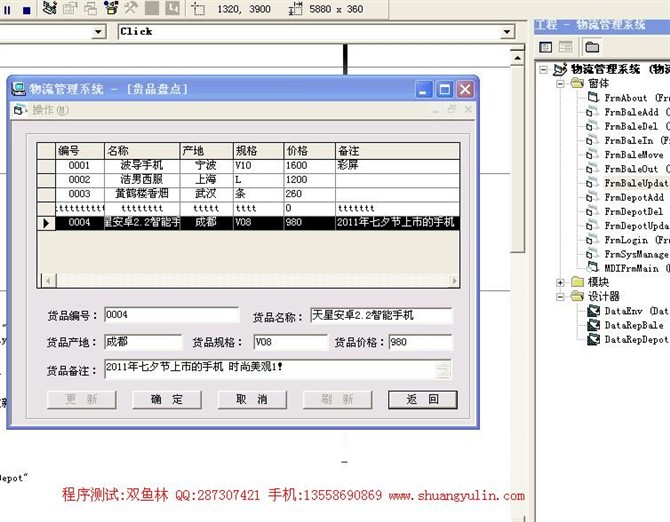Click in the 货品产地 field
The width and height of the screenshot is (670, 522).
143,342
